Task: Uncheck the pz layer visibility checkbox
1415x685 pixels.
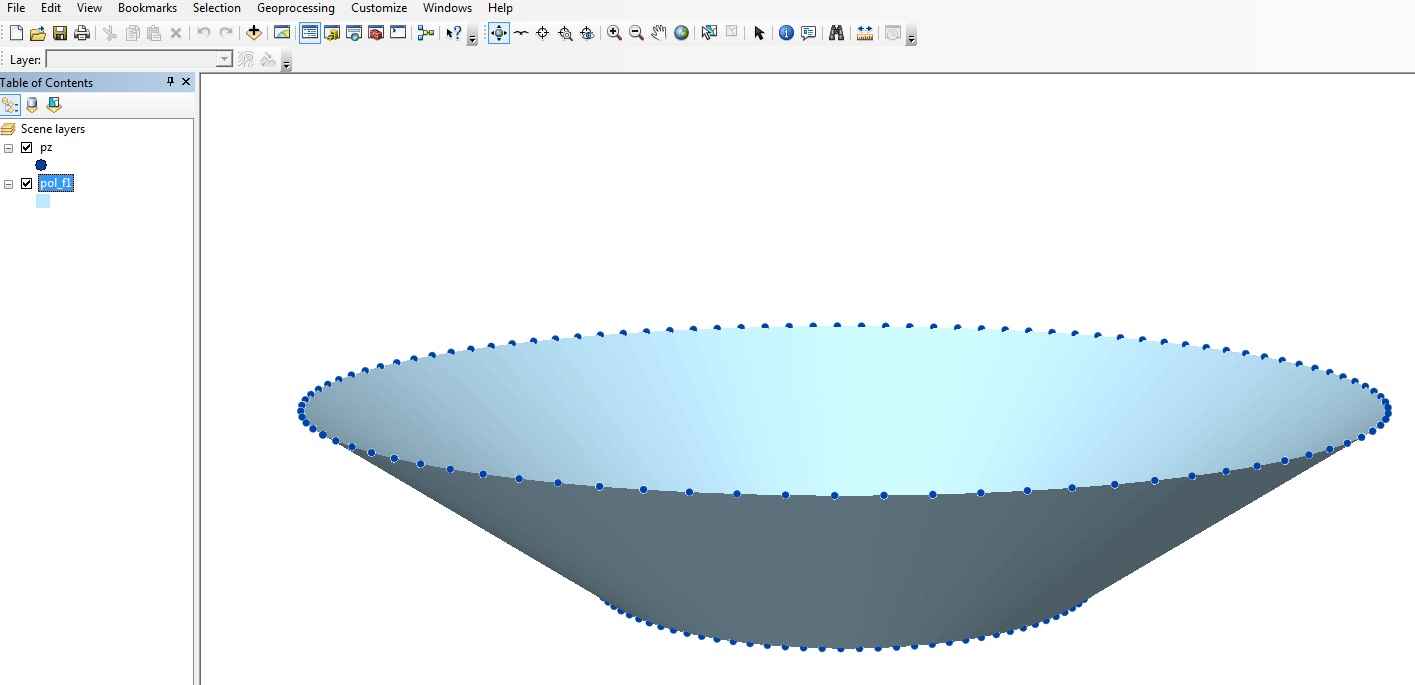Action: tap(27, 147)
